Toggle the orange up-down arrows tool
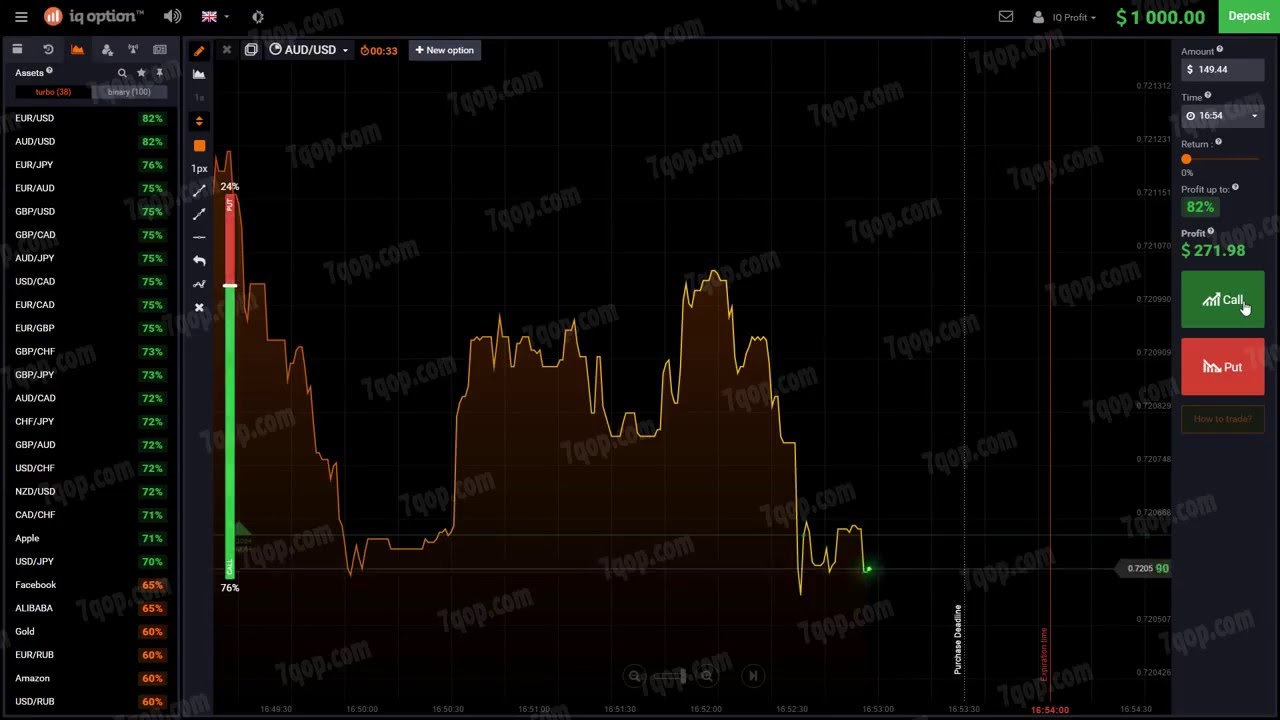Viewport: 1280px width, 720px height. (199, 121)
